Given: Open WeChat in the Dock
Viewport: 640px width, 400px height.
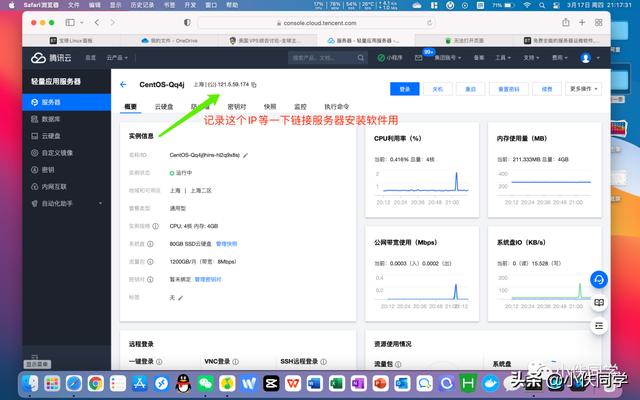Looking at the screenshot, I should [205, 383].
